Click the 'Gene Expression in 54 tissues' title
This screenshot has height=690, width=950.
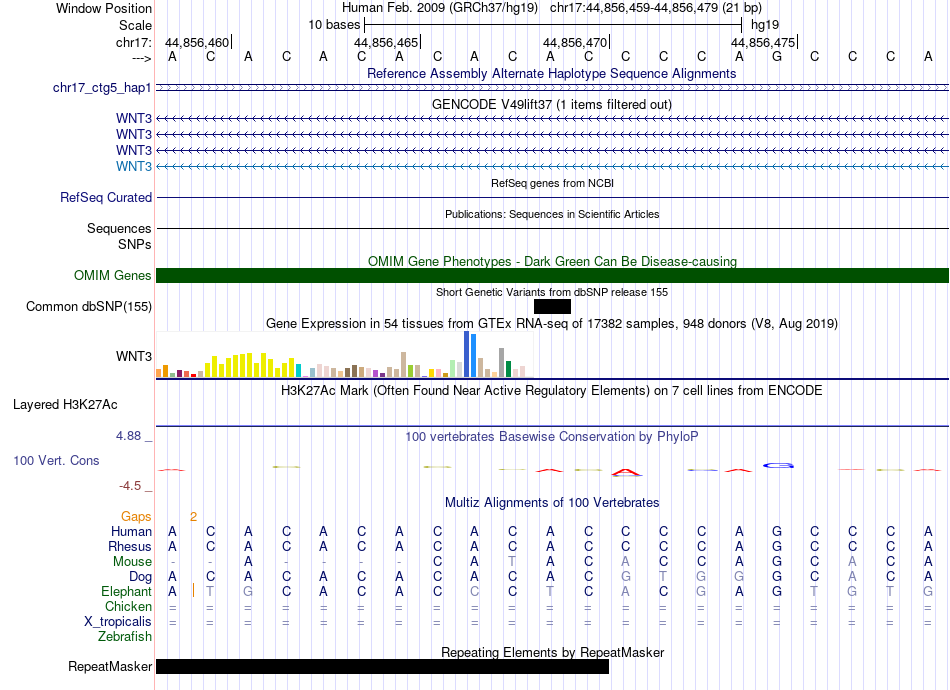tap(552, 323)
